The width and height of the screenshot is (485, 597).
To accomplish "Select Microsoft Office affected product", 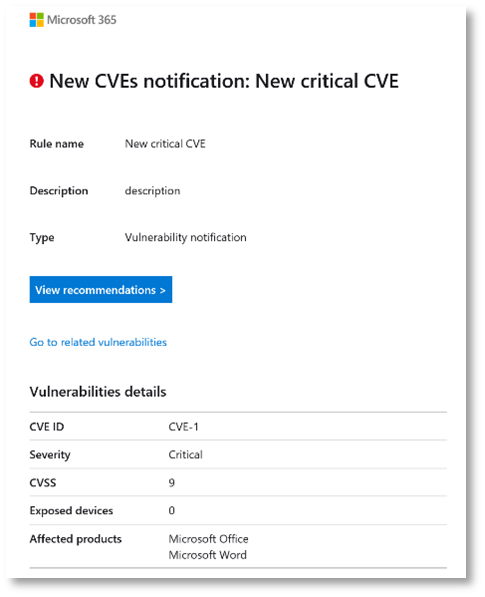I will (209, 539).
